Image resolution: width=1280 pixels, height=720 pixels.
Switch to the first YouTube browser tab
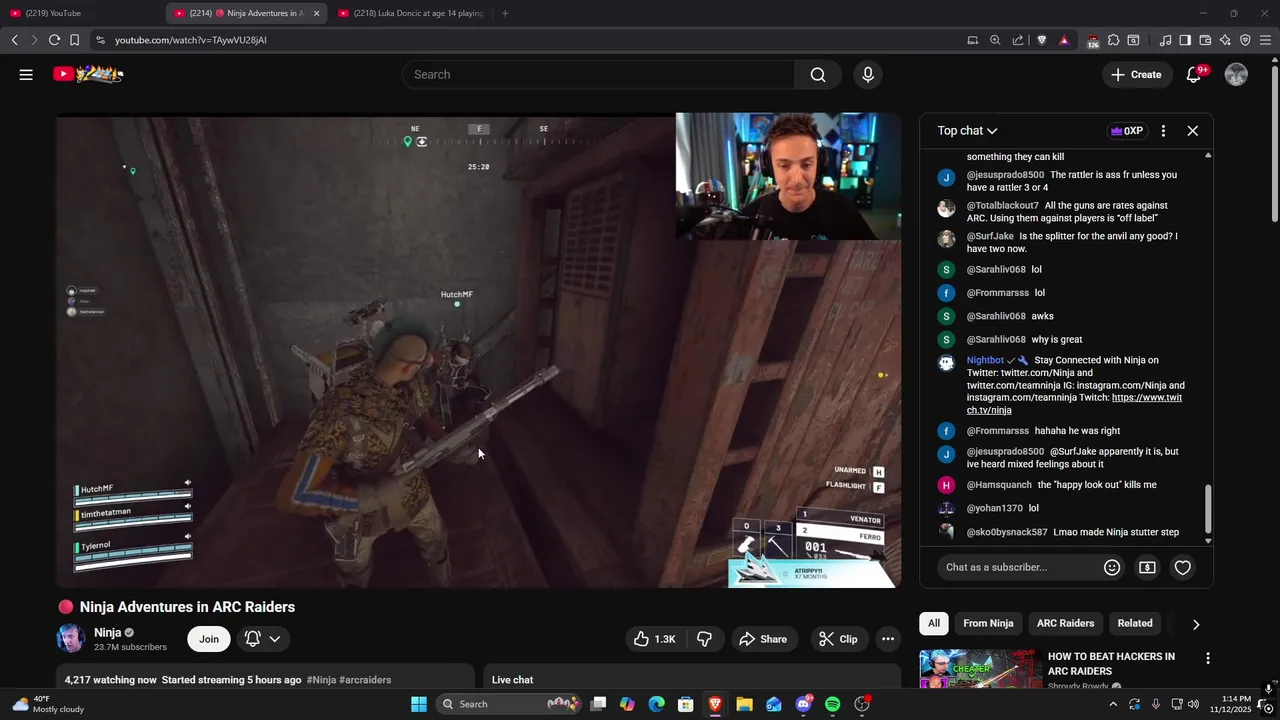tap(85, 13)
